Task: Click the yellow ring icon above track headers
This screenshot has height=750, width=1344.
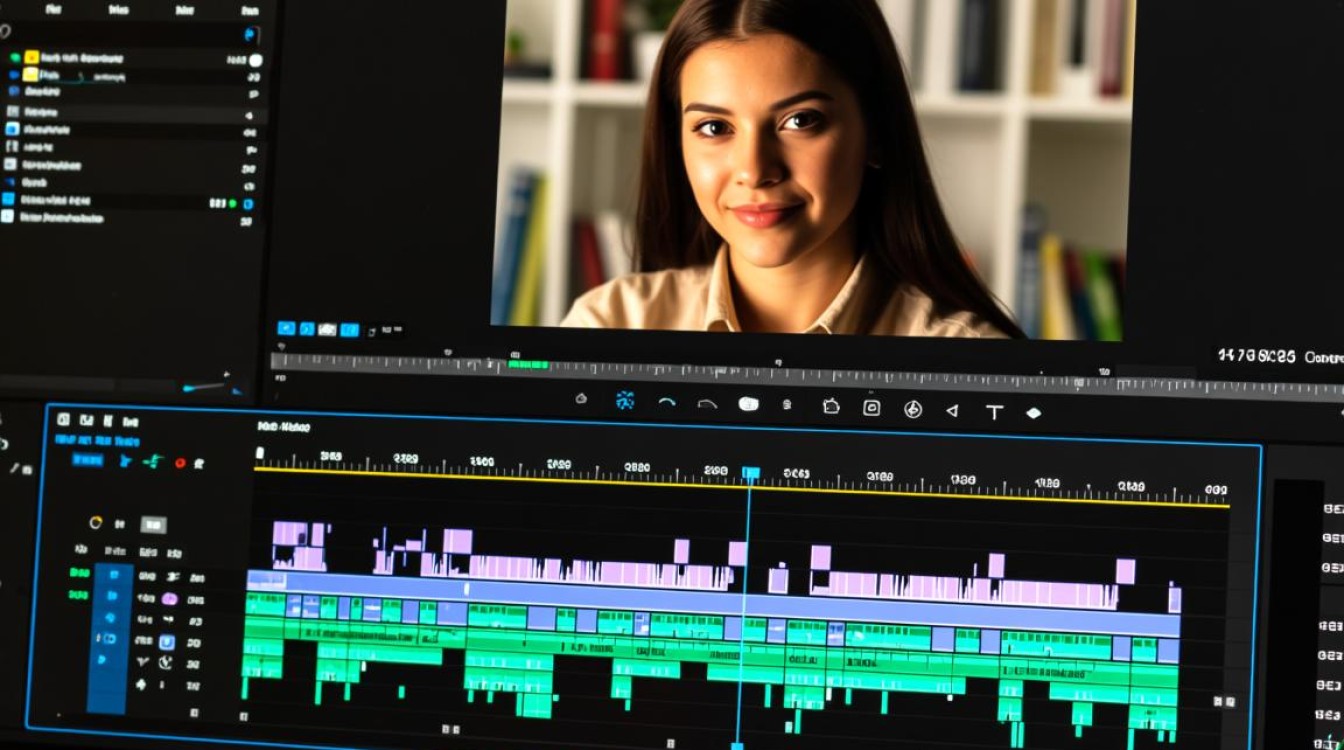Action: (x=96, y=522)
